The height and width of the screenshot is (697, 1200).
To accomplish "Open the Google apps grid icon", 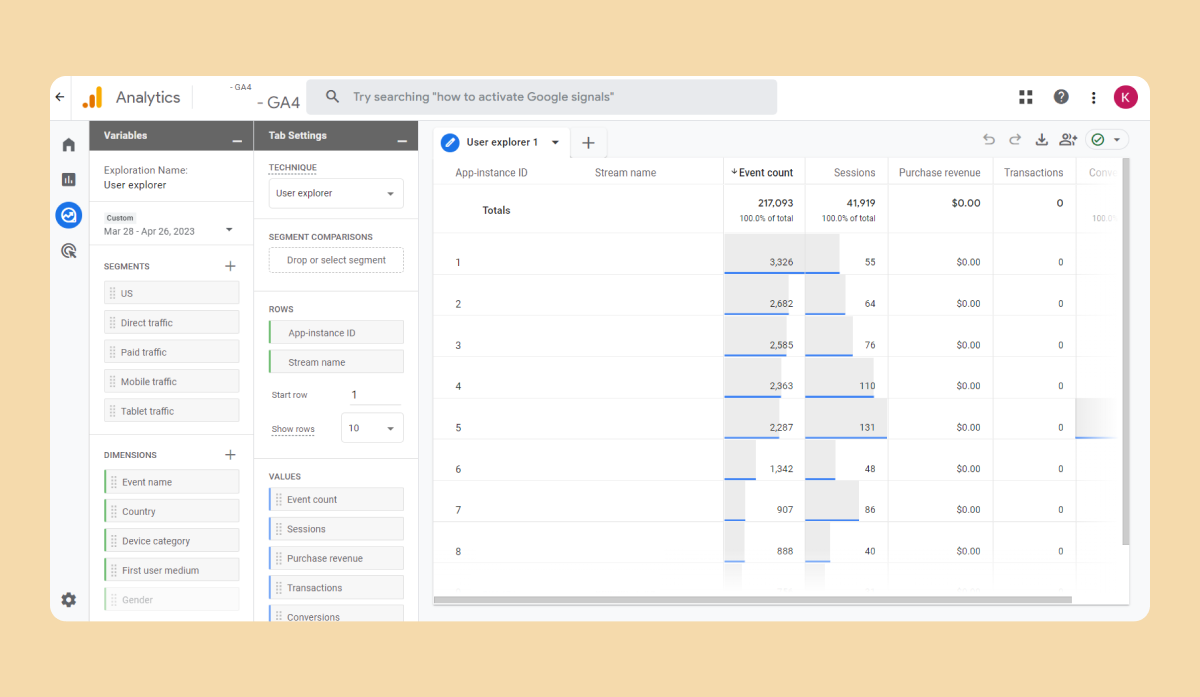I will tap(1026, 97).
